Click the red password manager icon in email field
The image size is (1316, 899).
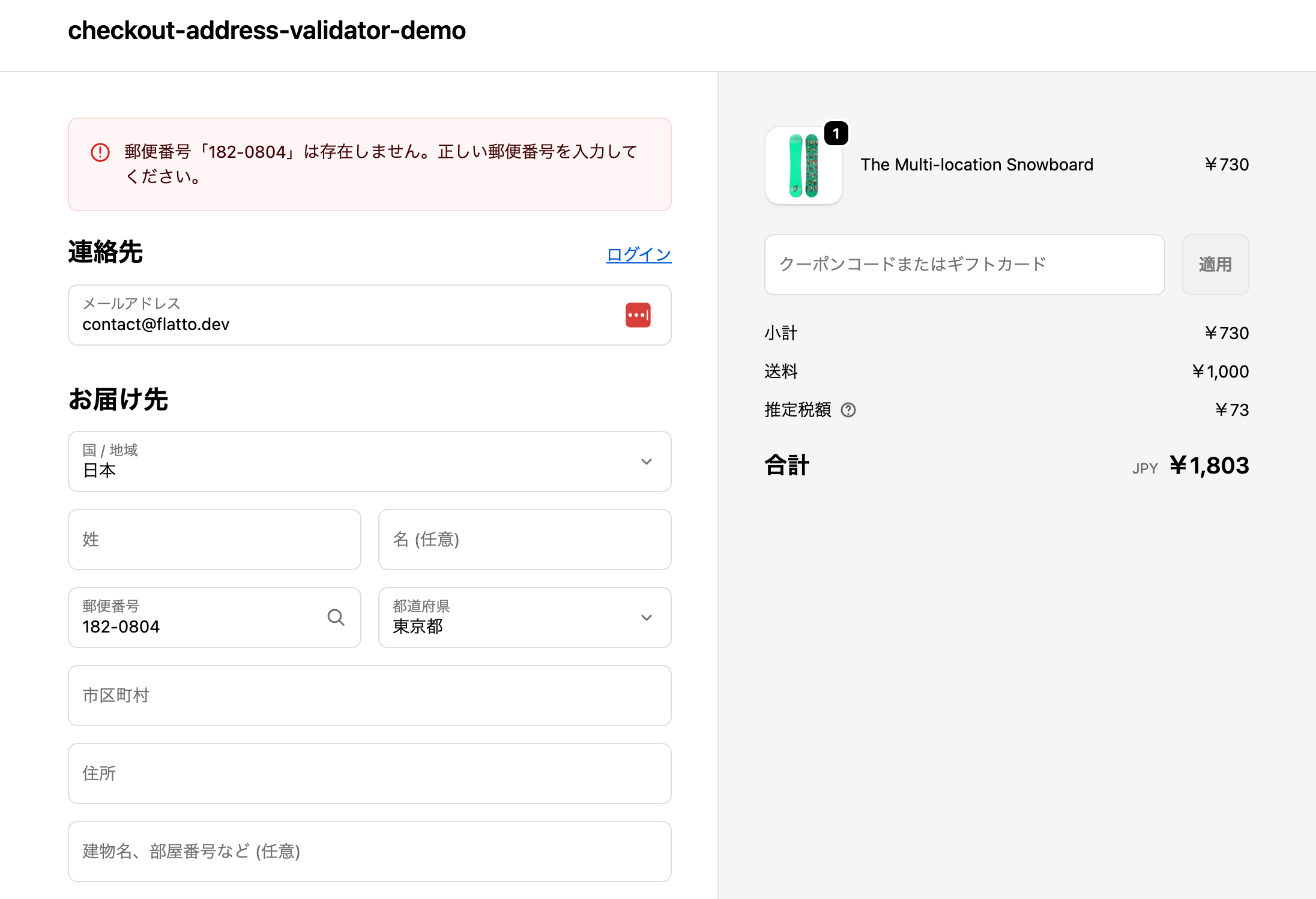[638, 315]
